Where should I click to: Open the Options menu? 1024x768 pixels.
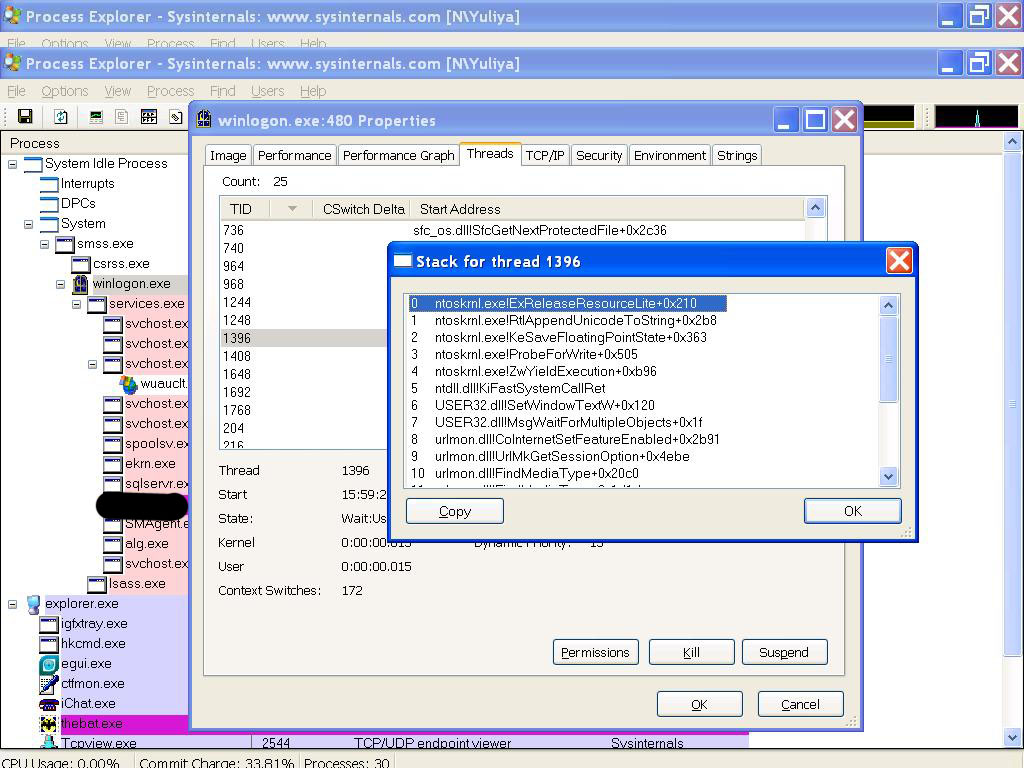coord(65,91)
